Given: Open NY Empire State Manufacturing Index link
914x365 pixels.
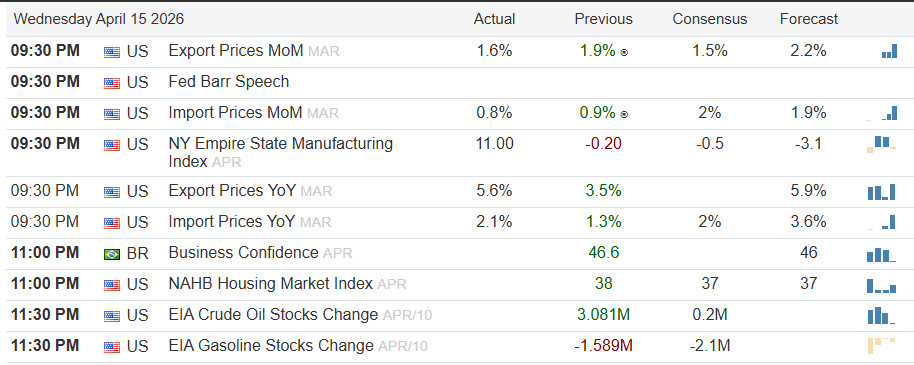Looking at the screenshot, I should click(280, 152).
